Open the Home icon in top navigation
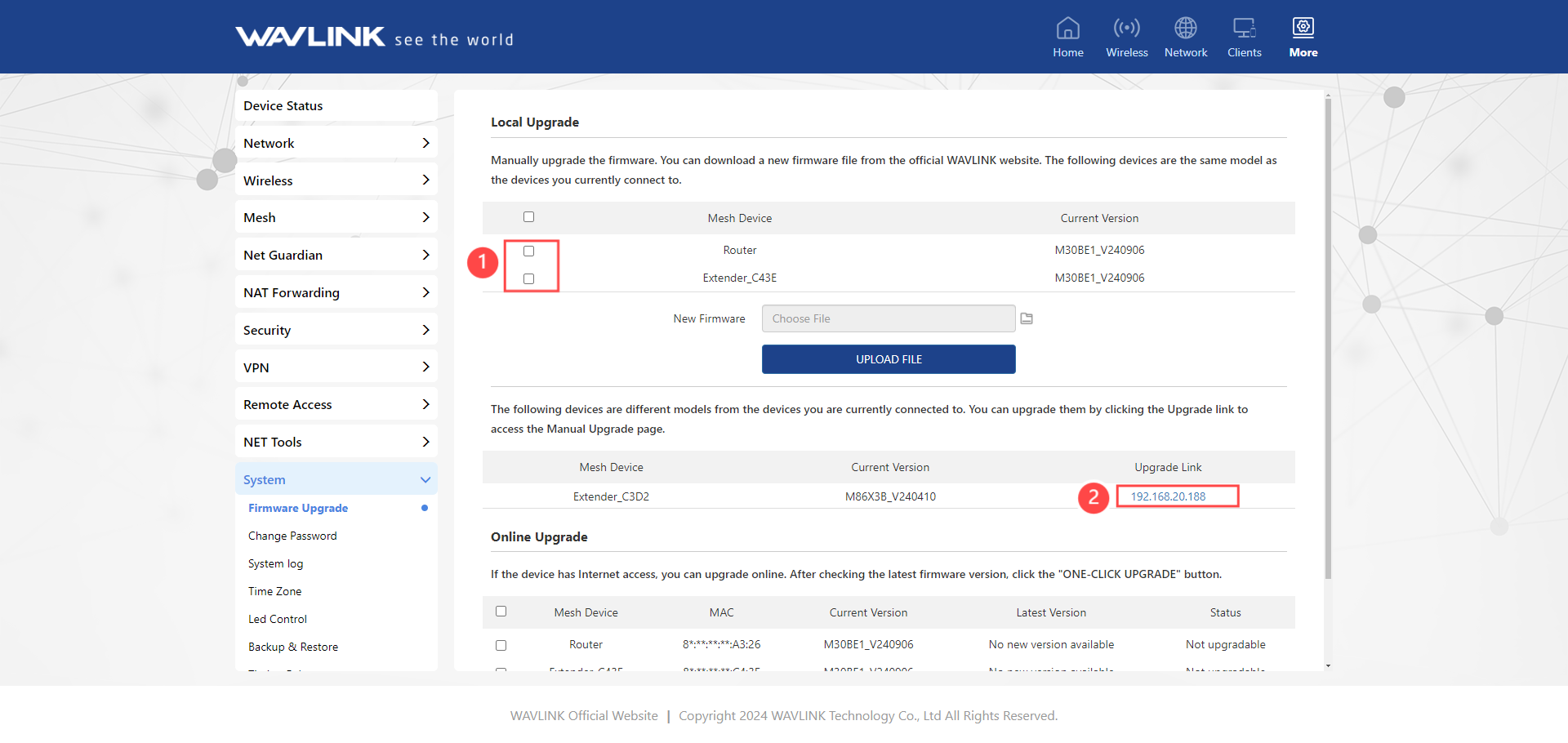1568x743 pixels. pyautogui.click(x=1067, y=29)
